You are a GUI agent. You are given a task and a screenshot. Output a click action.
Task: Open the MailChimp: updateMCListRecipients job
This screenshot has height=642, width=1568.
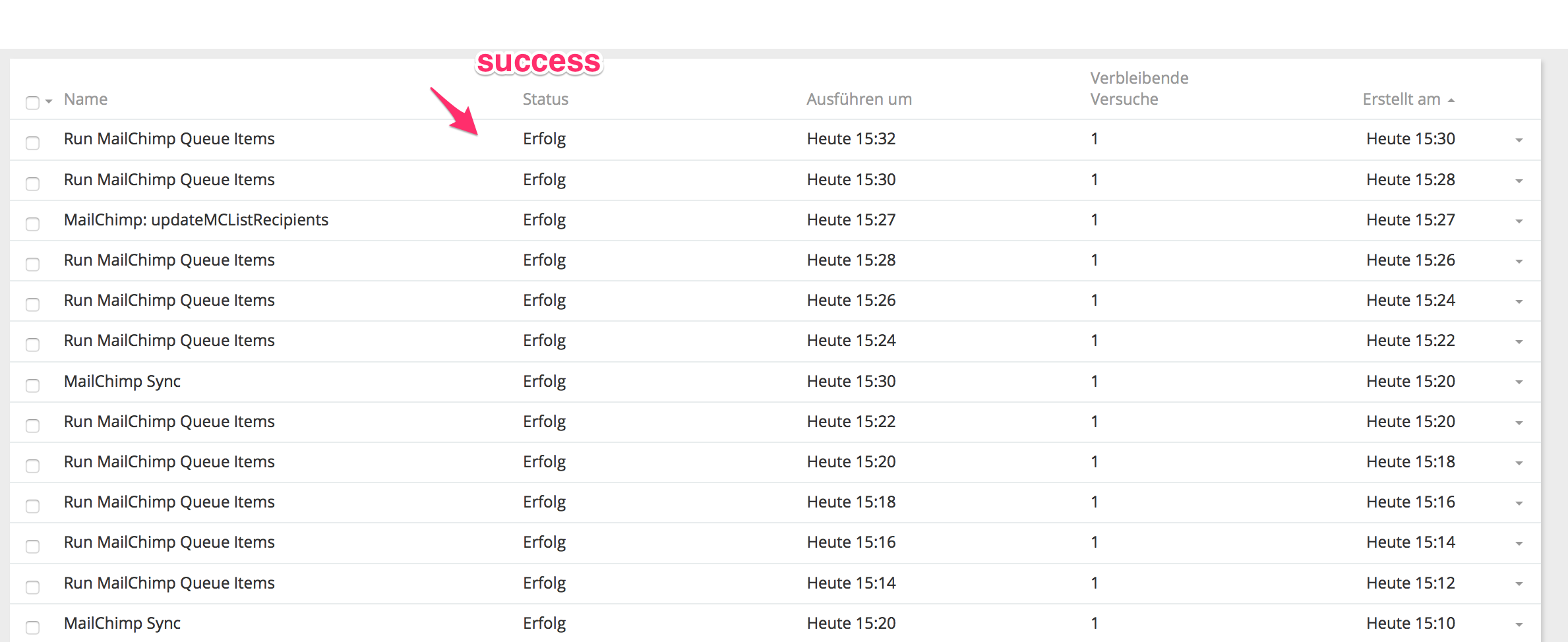pos(196,219)
